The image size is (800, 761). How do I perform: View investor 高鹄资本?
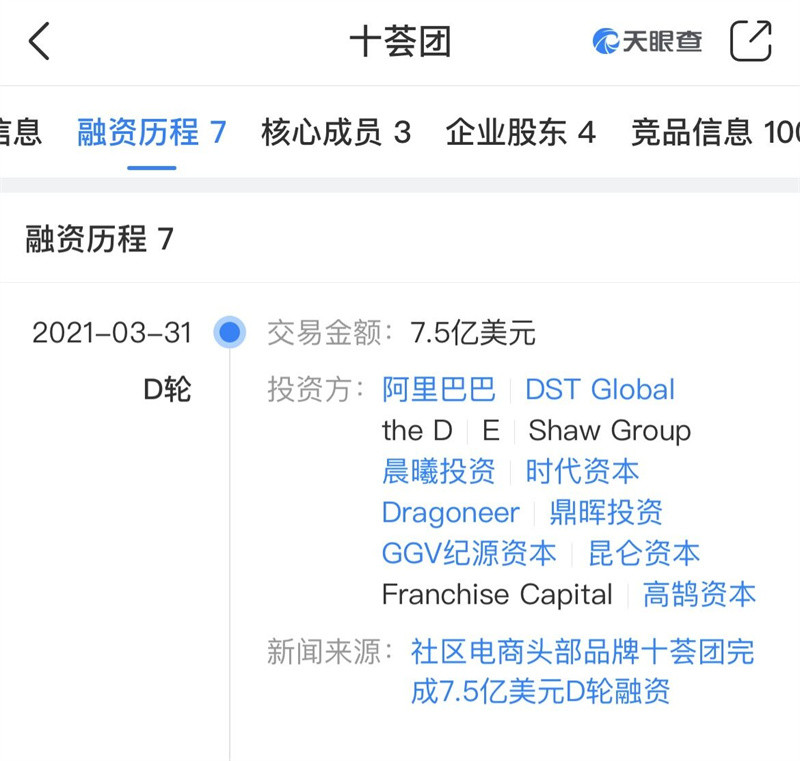click(x=699, y=594)
